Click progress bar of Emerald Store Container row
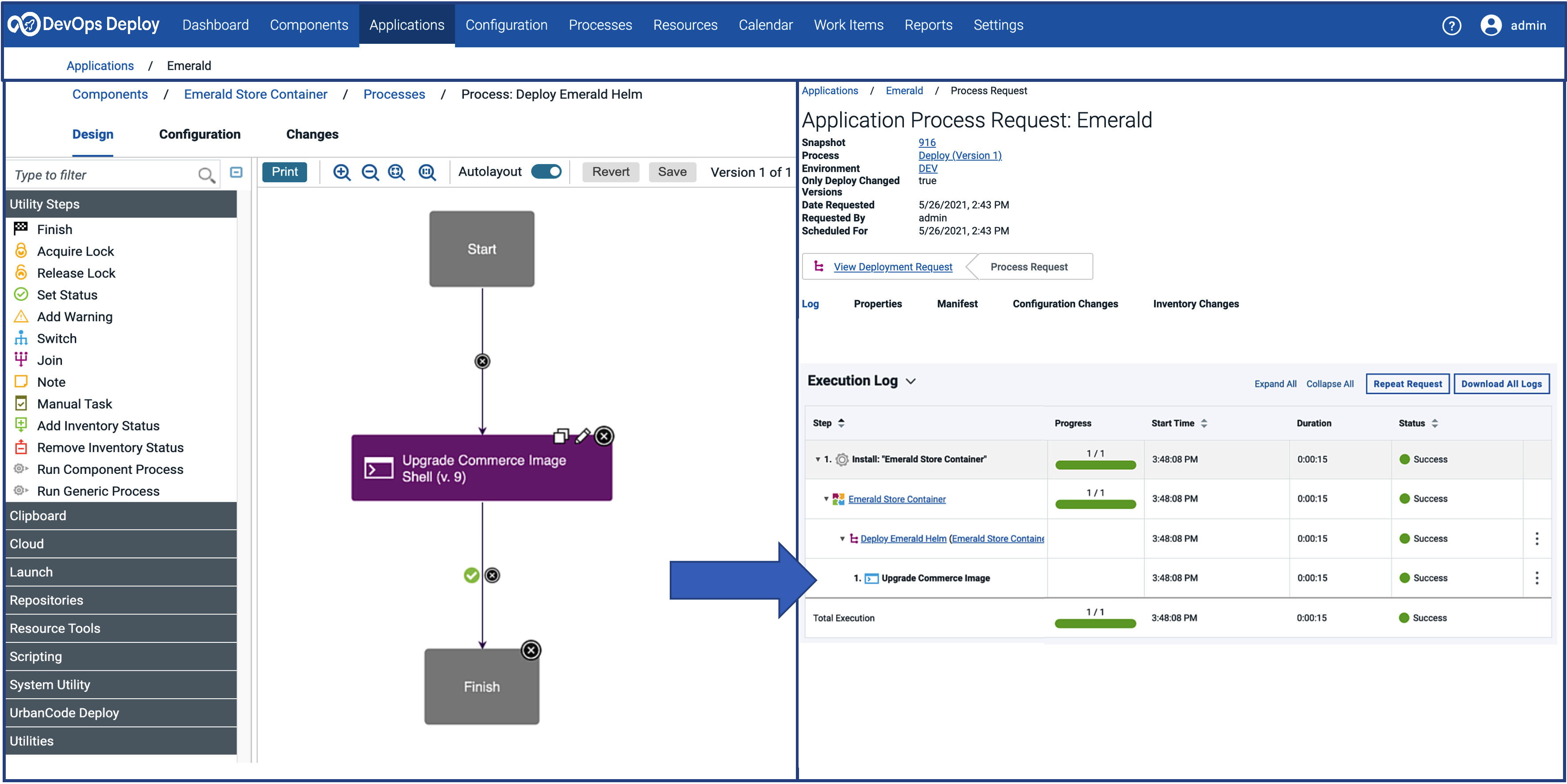This screenshot has width=1567, height=784. [x=1095, y=504]
